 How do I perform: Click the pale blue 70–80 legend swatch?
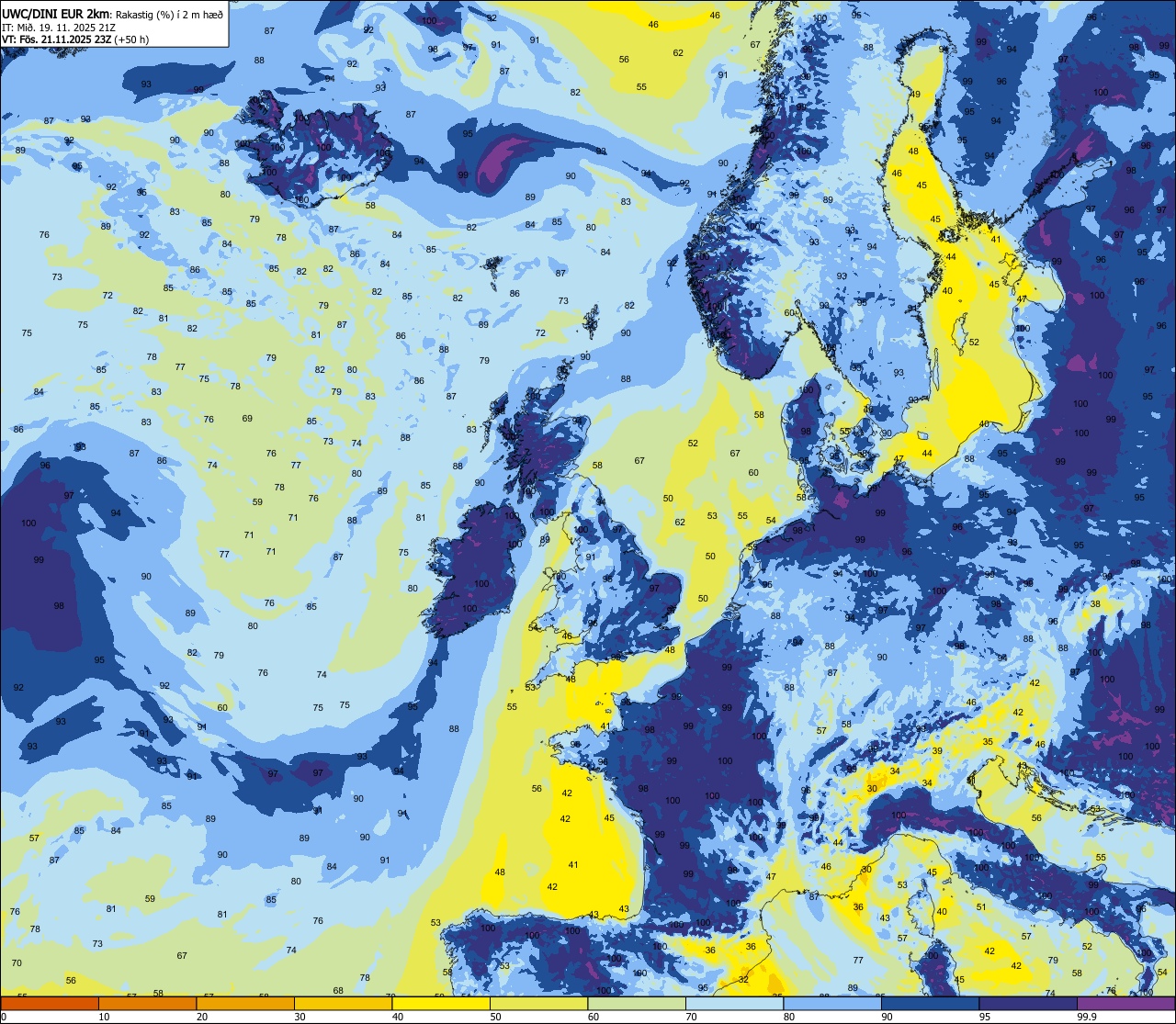[734, 1003]
